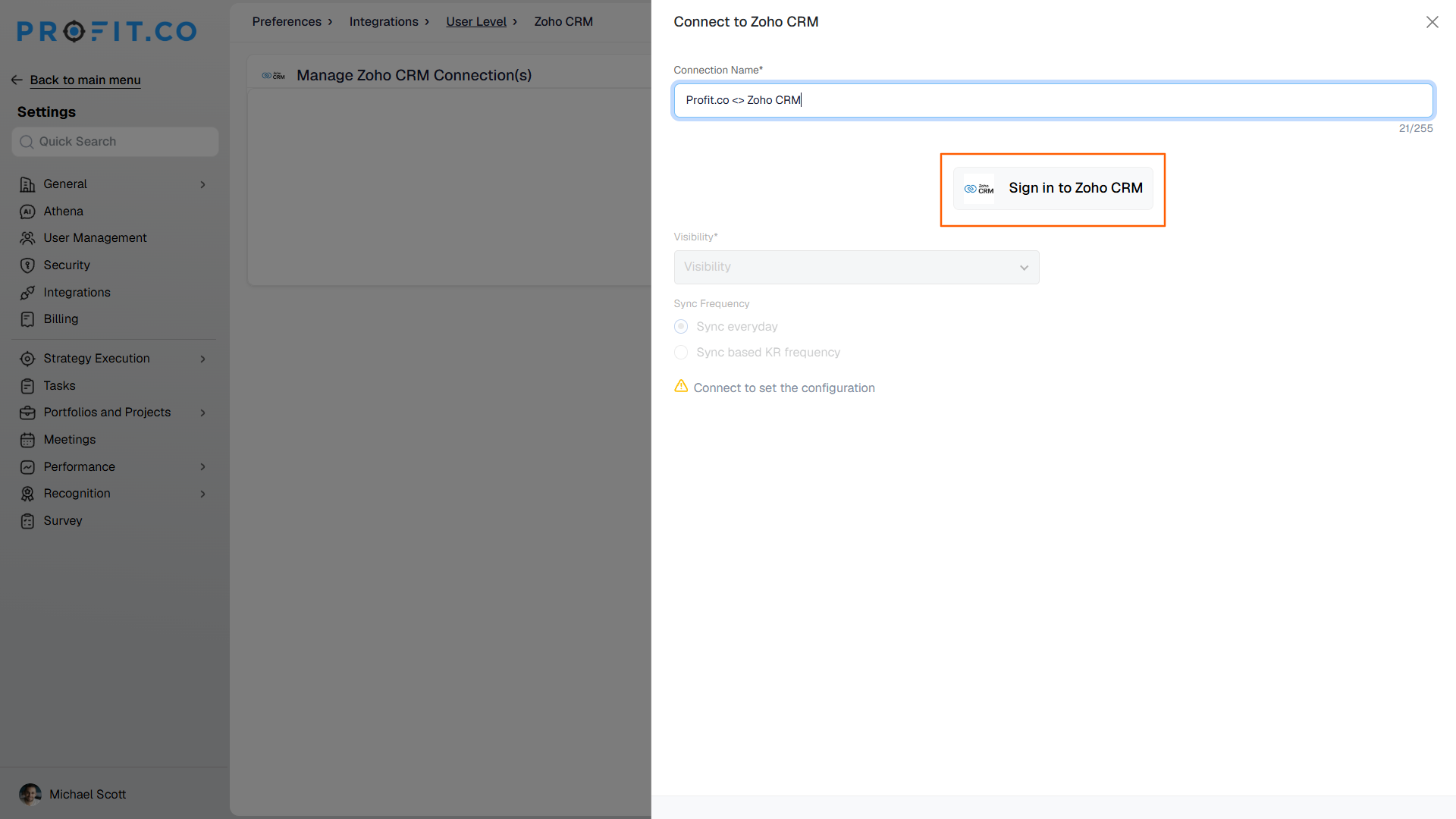Select the Sync everyday radio option
This screenshot has height=819, width=1456.
point(681,326)
